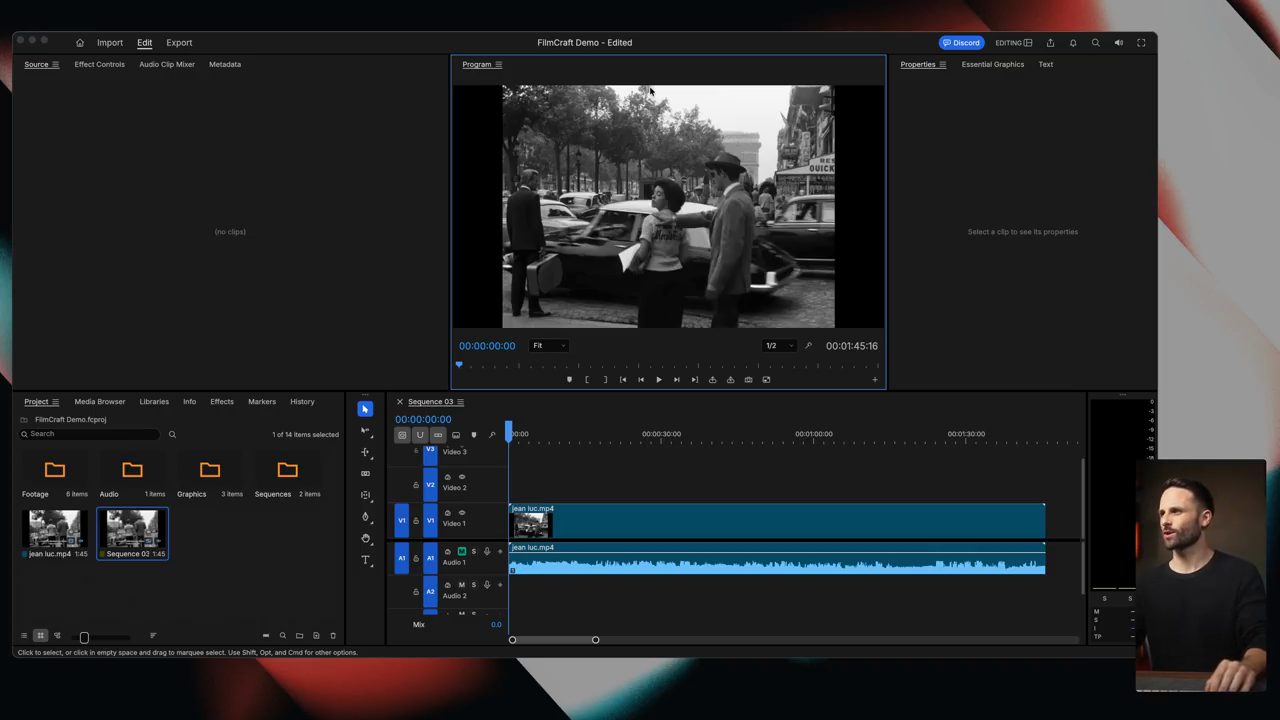Add marker in Program monitor

click(569, 380)
